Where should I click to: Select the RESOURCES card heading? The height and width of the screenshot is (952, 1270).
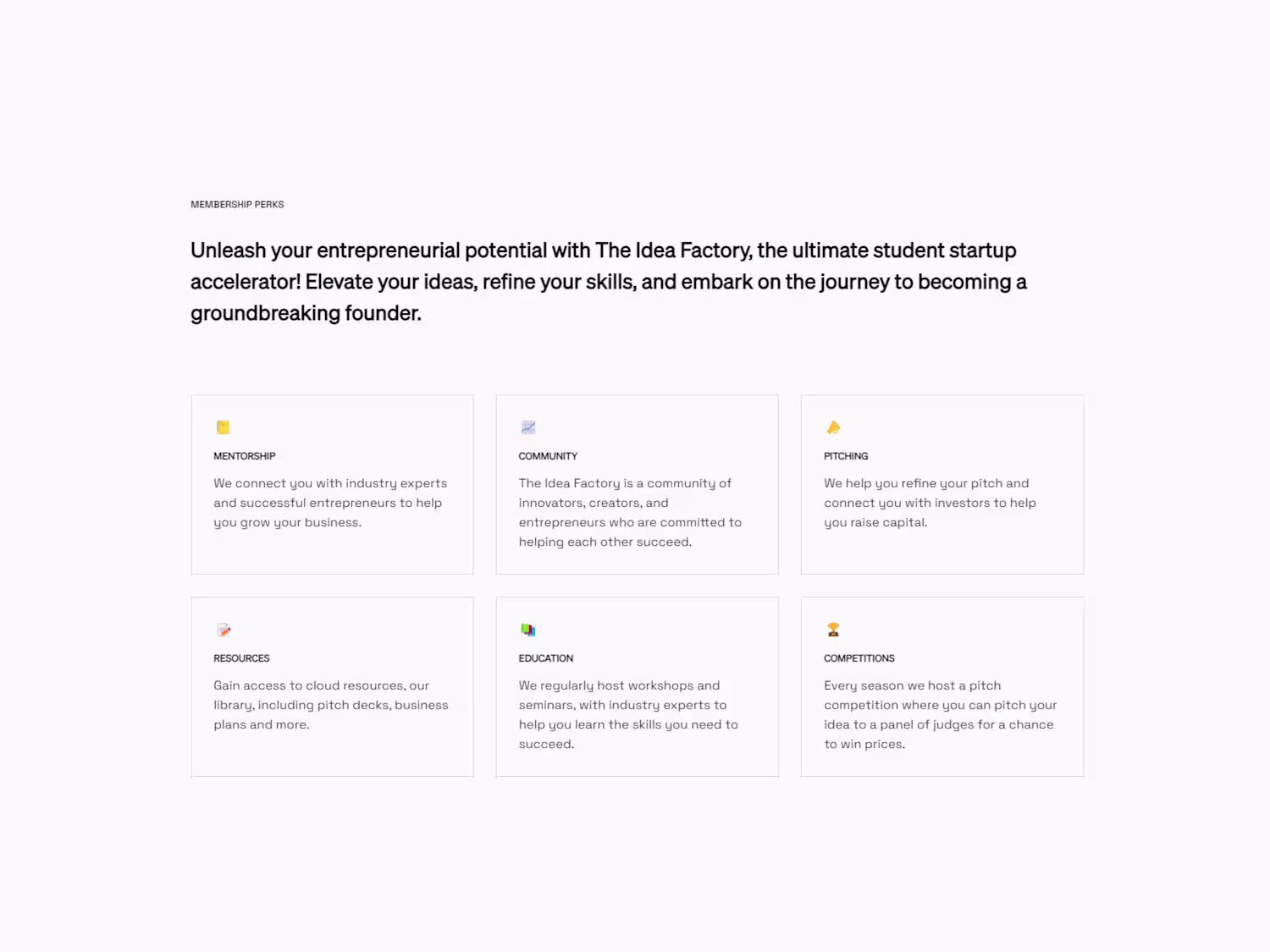[x=241, y=658]
